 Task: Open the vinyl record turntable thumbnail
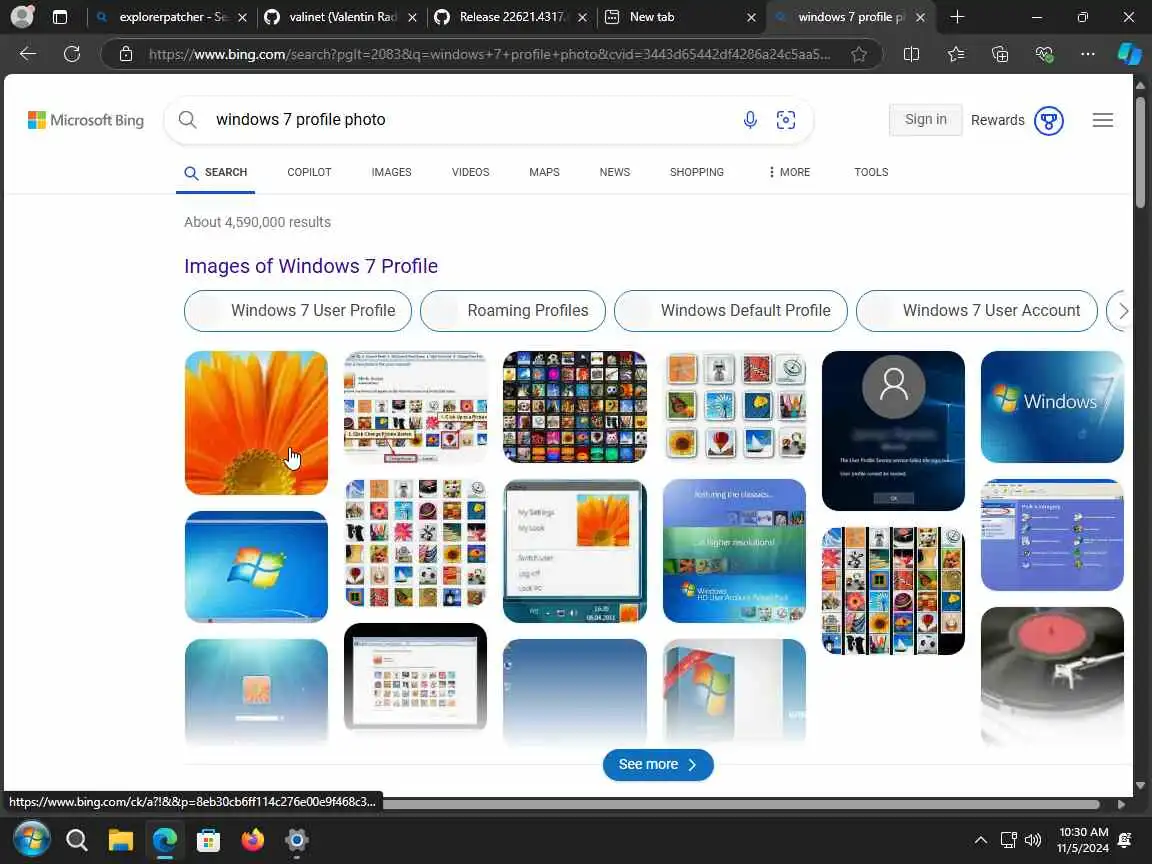click(1052, 676)
